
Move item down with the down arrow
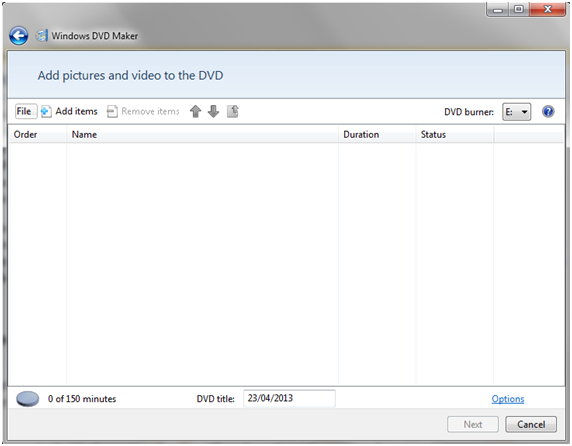click(x=213, y=111)
